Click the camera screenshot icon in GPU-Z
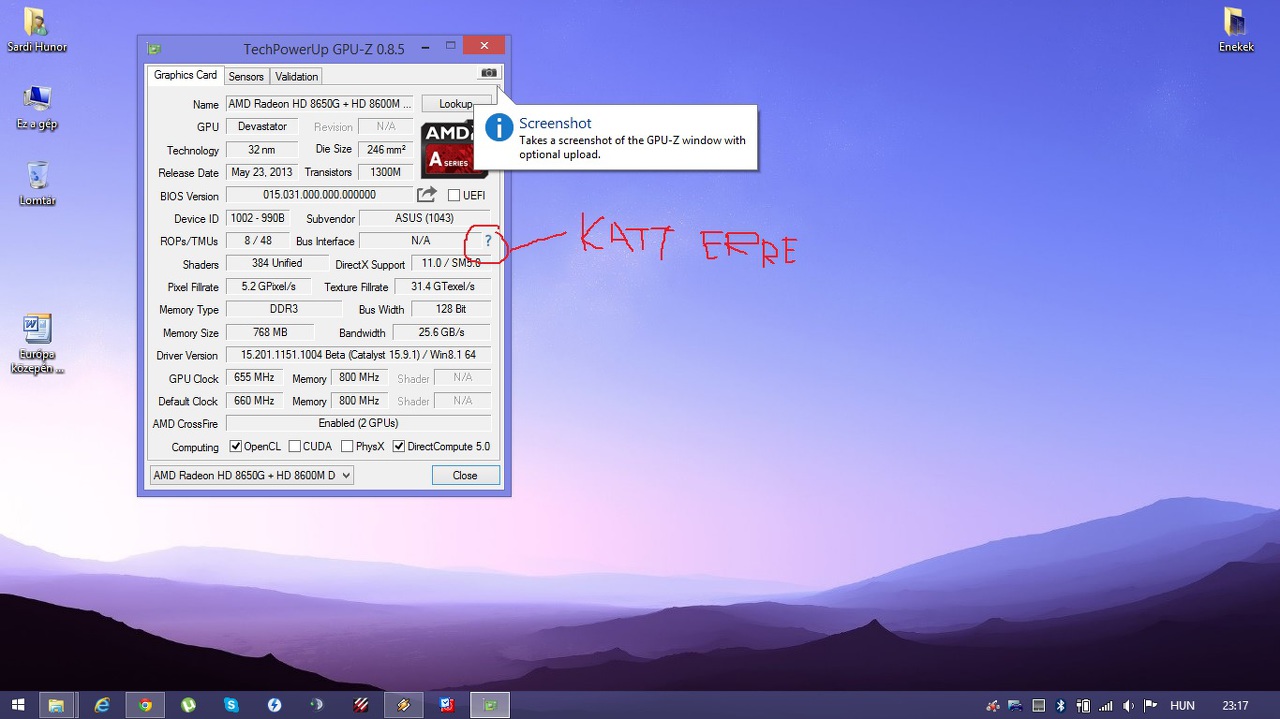 (488, 73)
